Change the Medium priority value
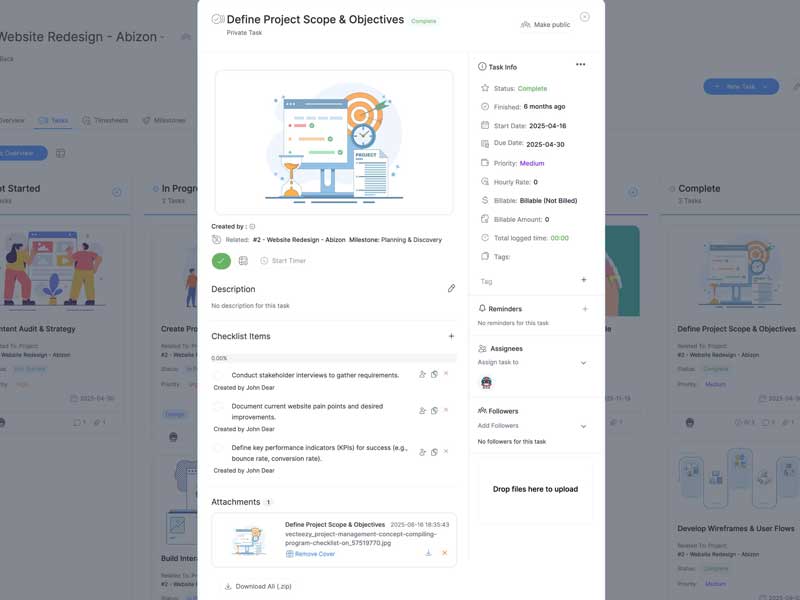Screen dimensions: 800x600 pyautogui.click(x=532, y=163)
